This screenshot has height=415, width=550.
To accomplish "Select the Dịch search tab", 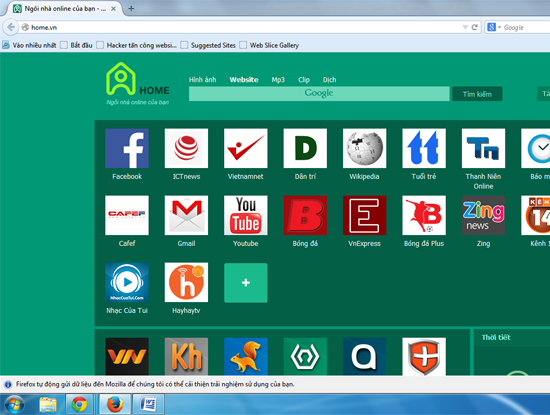I will point(329,80).
